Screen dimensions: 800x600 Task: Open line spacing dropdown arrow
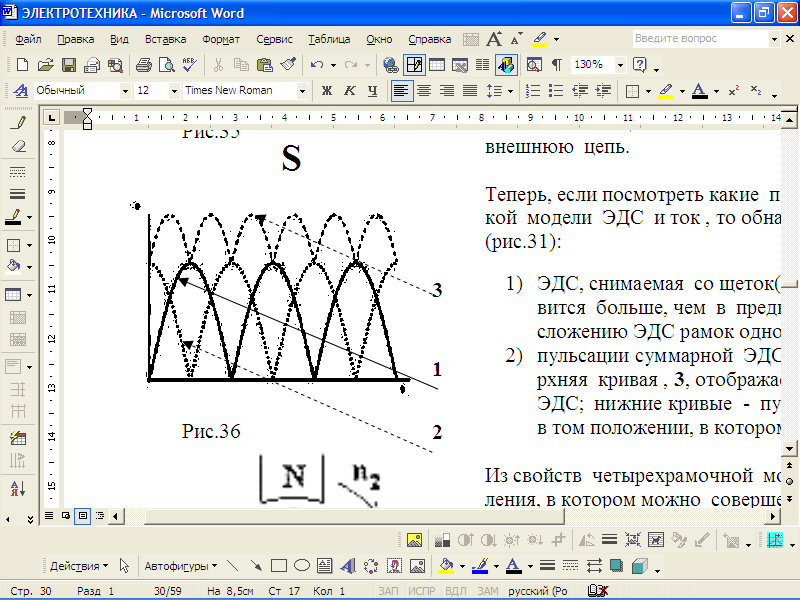tap(510, 91)
